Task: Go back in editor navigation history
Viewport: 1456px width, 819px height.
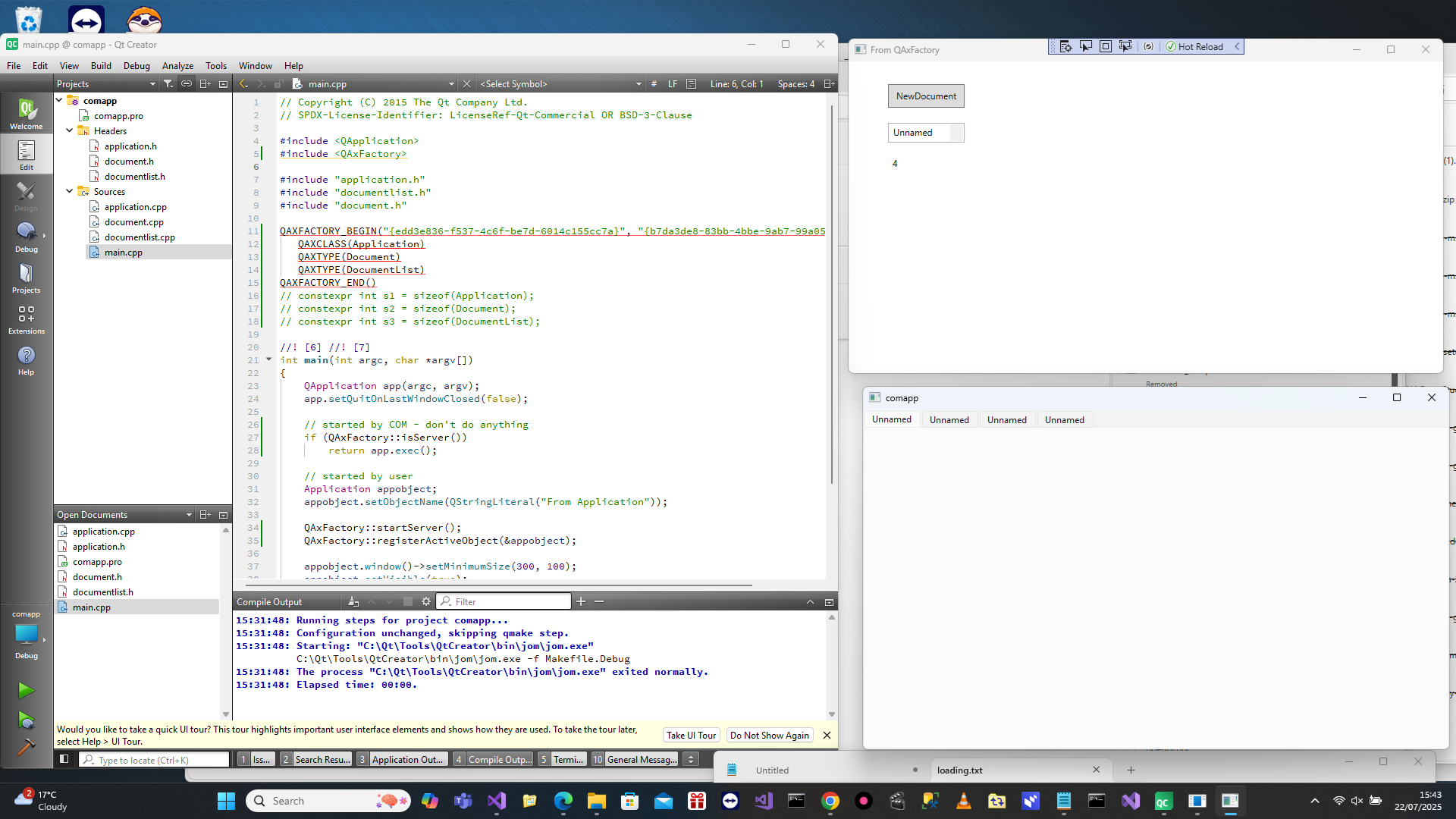Action: click(243, 84)
